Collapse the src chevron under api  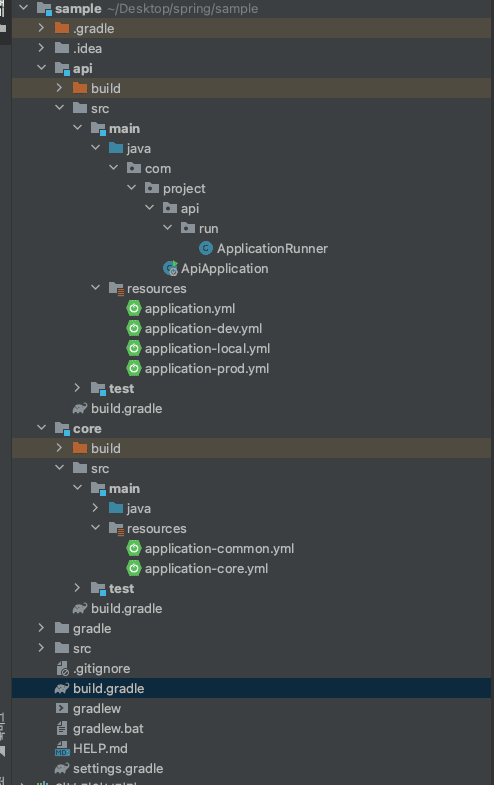tap(60, 108)
